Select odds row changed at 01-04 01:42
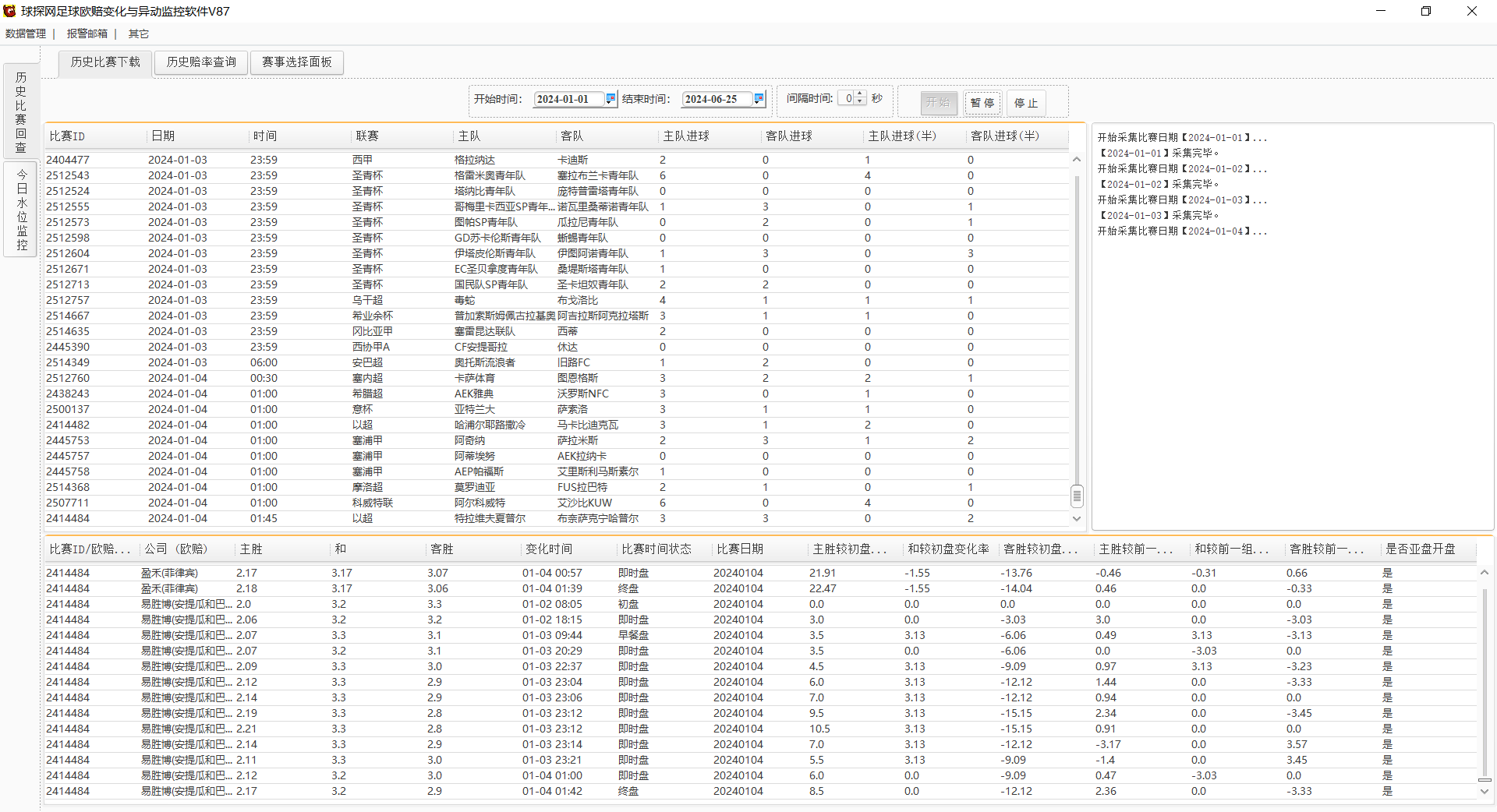This screenshot has height=812, width=1497. (761, 791)
